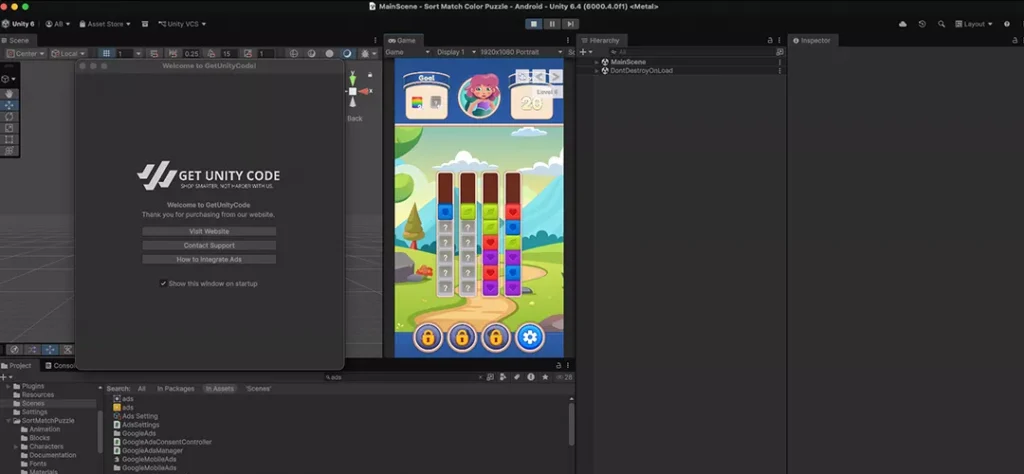Select the Hierarchy tab
Viewport: 1024px width, 474px height.
click(x=601, y=40)
